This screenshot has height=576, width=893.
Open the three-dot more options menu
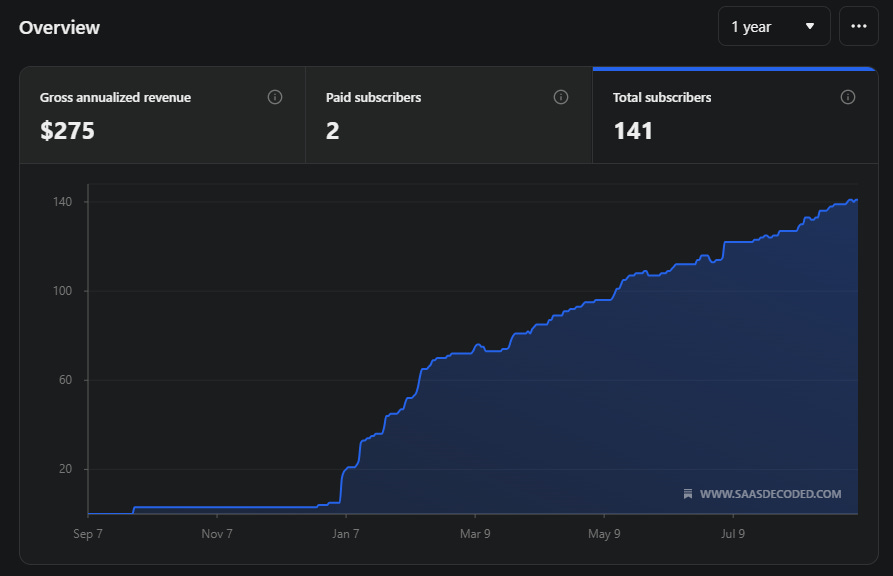858,26
